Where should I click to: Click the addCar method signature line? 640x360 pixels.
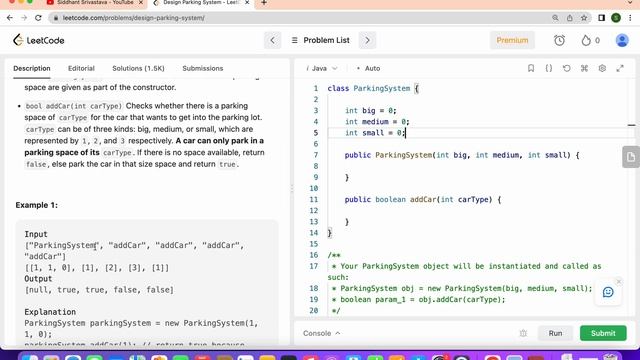[x=422, y=200]
